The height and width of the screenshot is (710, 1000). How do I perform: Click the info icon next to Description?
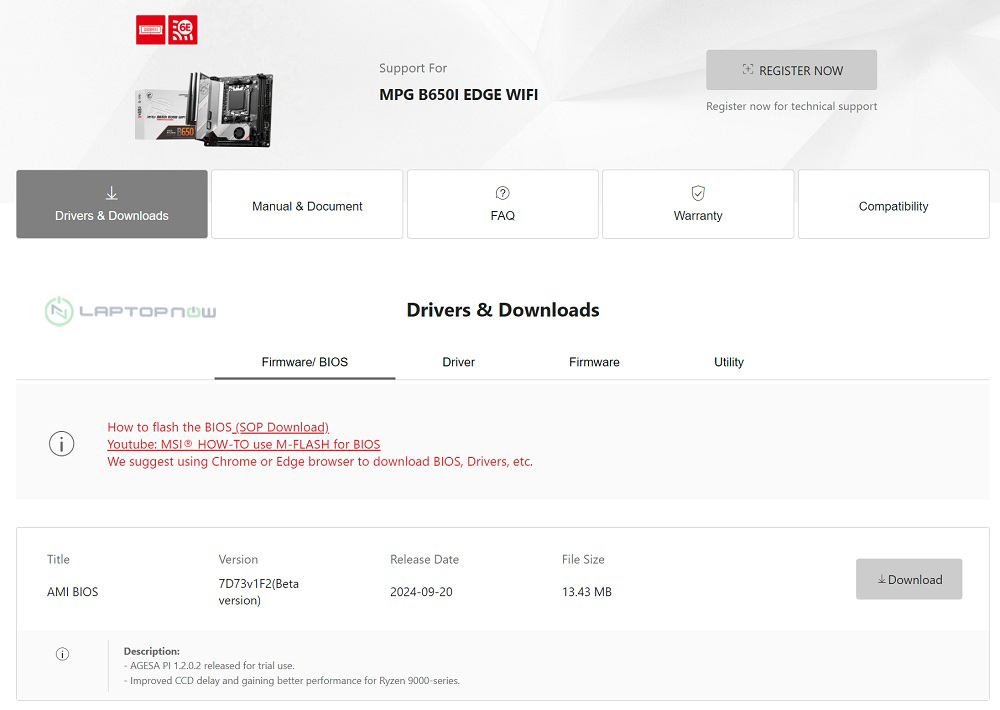pos(62,654)
